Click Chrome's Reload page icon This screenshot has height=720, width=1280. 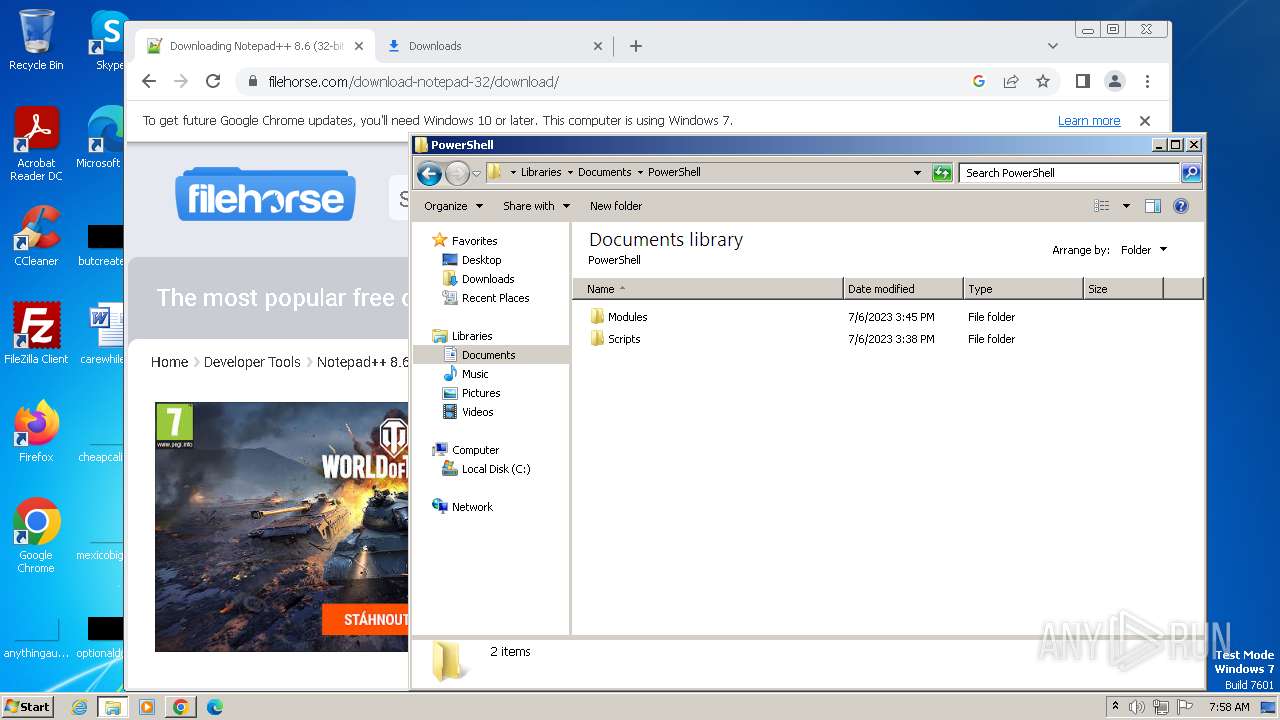pyautogui.click(x=213, y=81)
